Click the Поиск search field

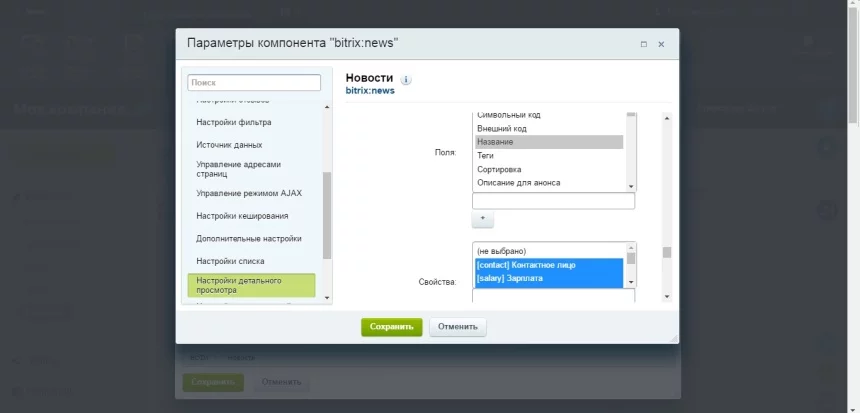pos(254,82)
